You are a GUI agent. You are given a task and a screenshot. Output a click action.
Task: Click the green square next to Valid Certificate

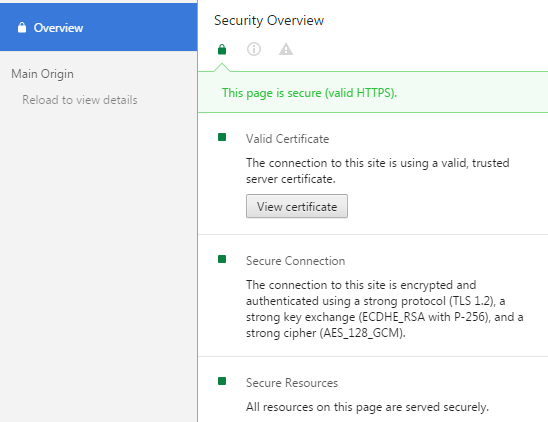click(x=222, y=137)
